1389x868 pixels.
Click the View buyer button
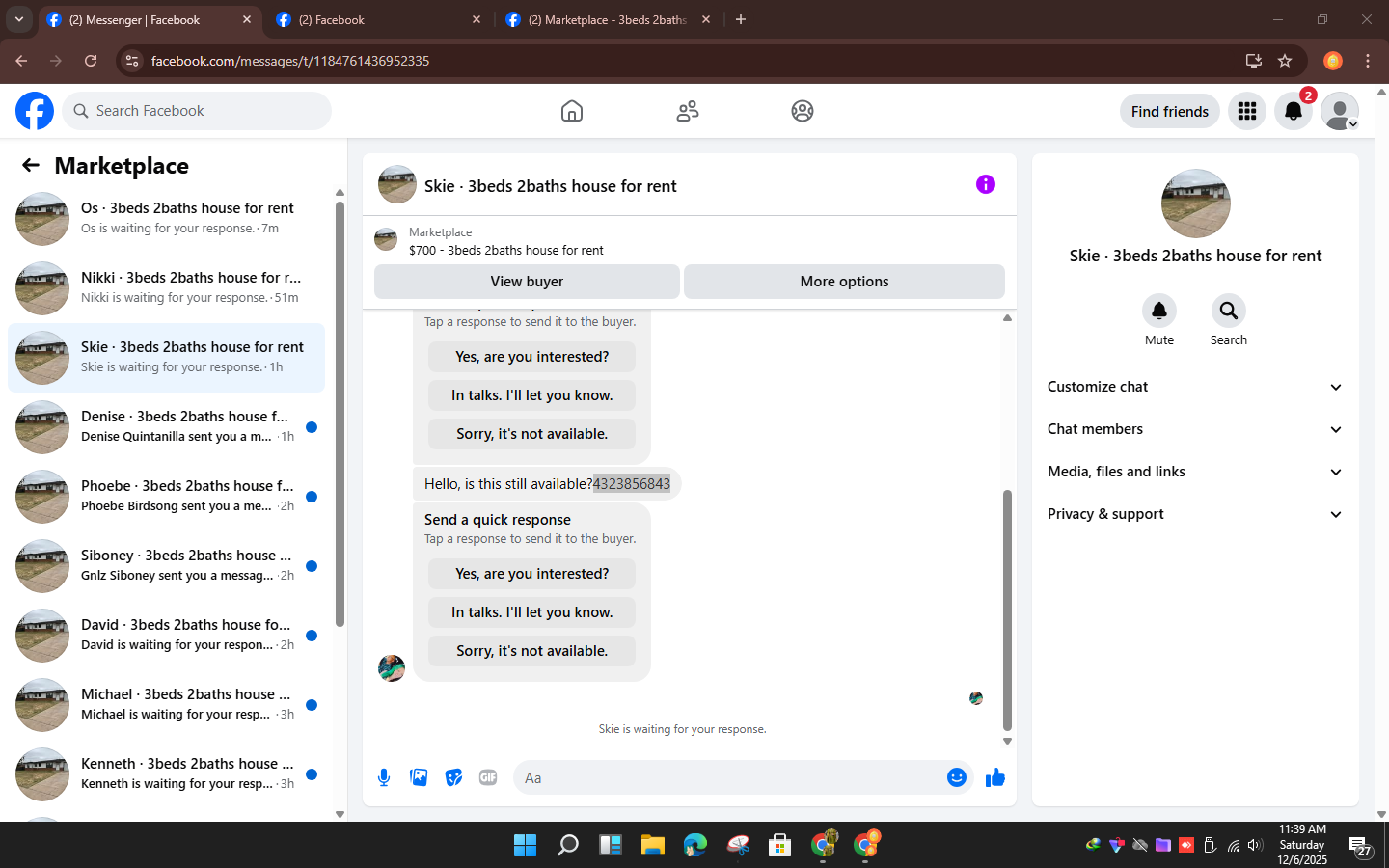click(527, 282)
